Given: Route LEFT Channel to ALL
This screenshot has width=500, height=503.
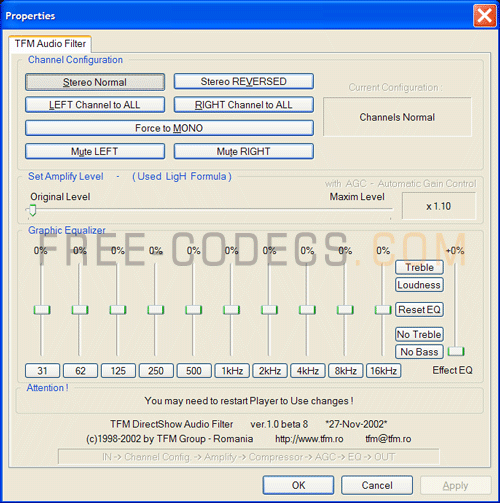Looking at the screenshot, I should pos(95,105).
